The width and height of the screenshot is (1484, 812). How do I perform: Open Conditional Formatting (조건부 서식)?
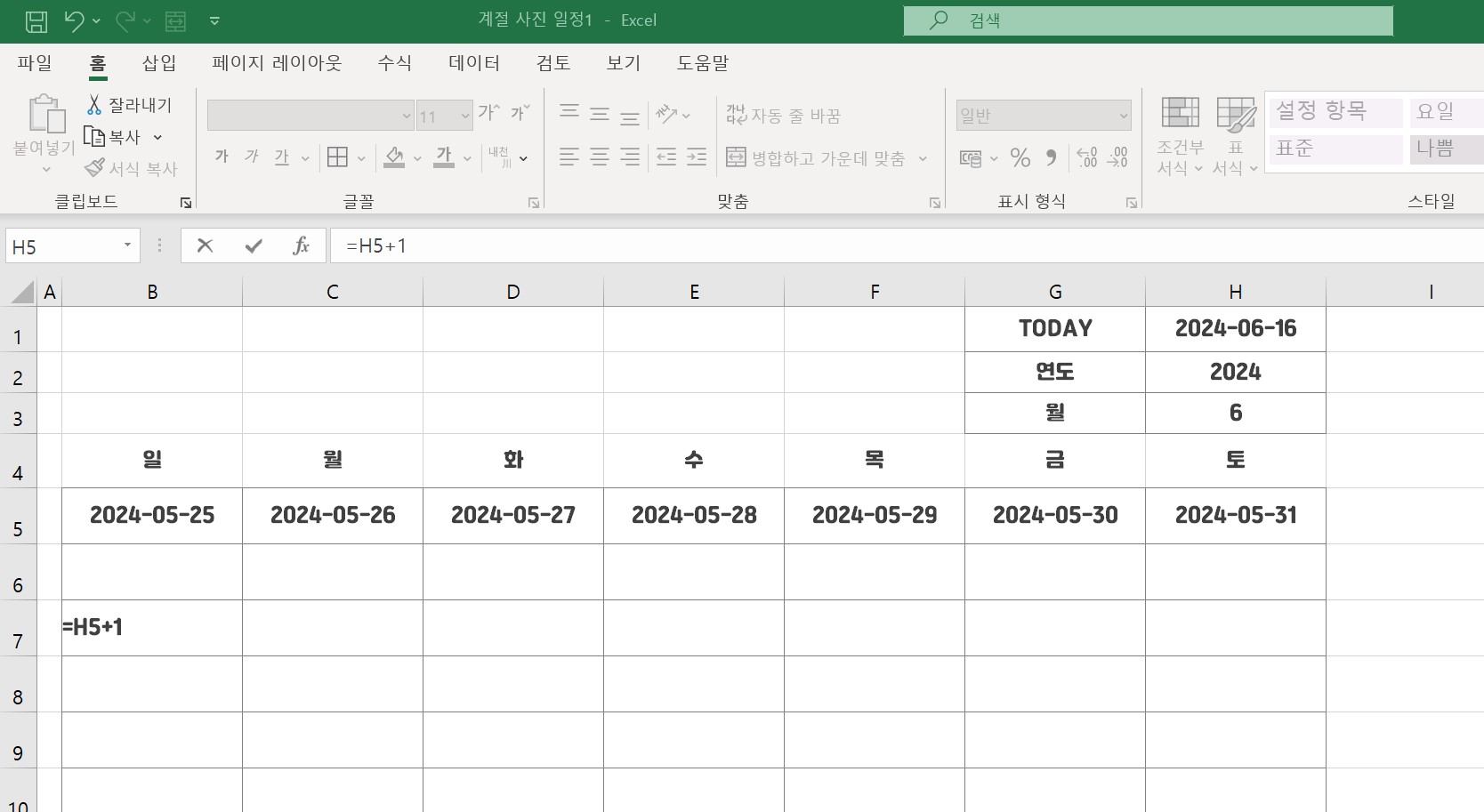coord(1180,136)
